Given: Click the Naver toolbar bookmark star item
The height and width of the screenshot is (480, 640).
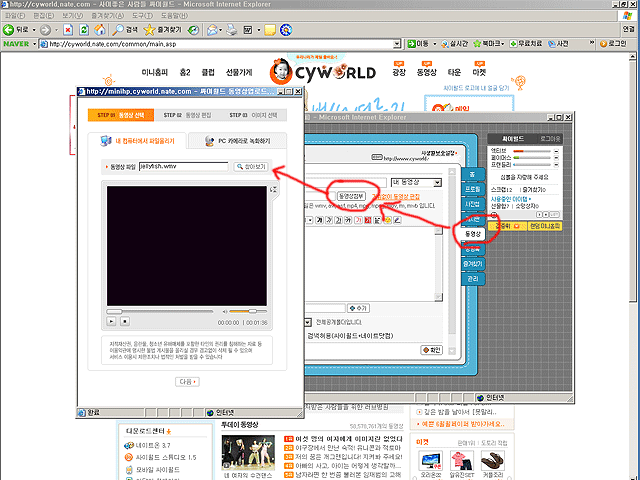Looking at the screenshot, I should click(x=489, y=44).
